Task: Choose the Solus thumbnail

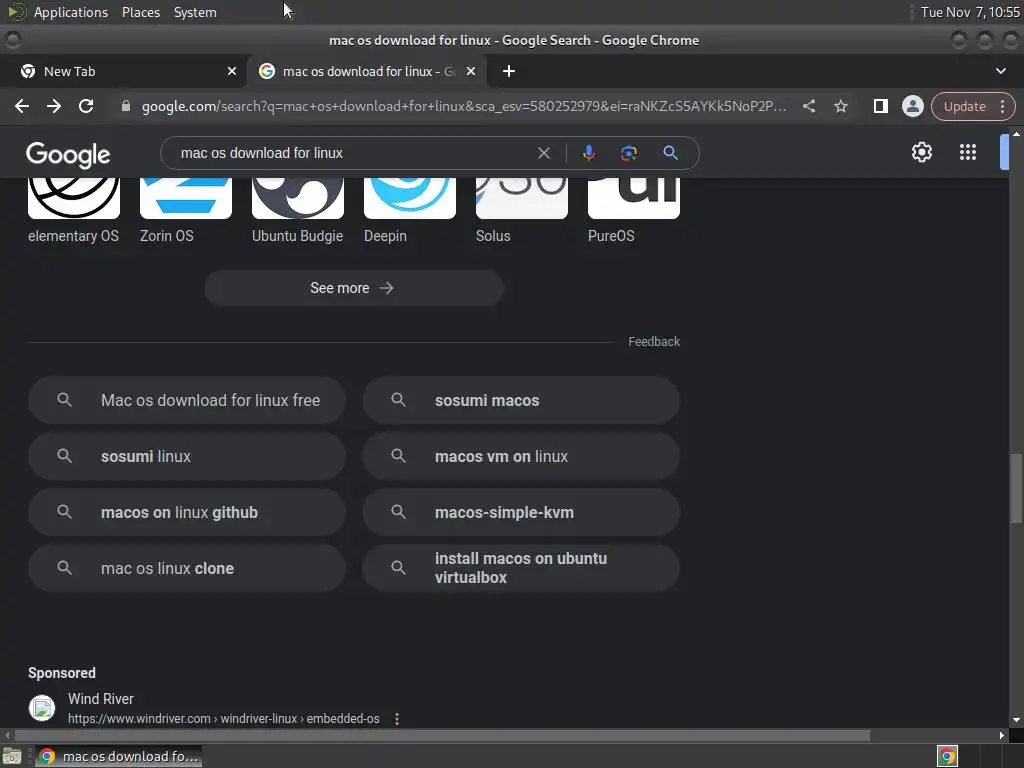Action: click(522, 198)
